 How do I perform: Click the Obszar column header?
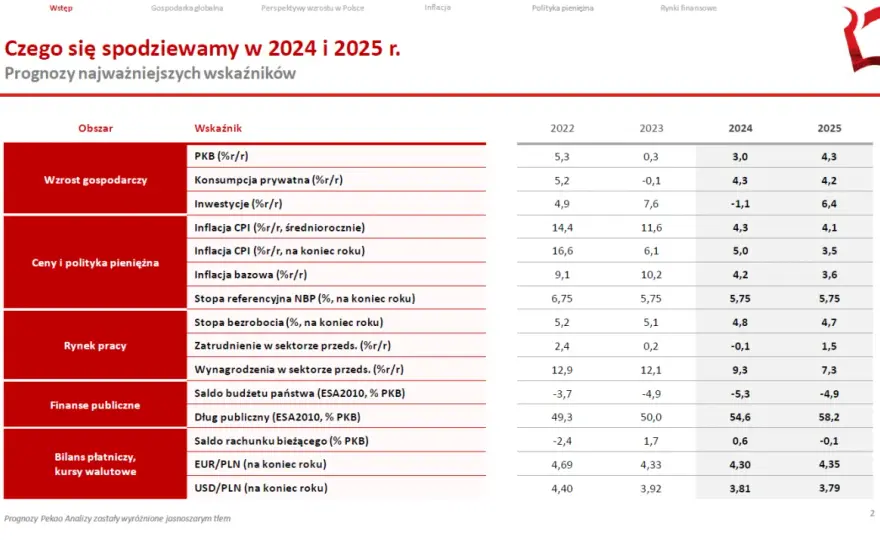pyautogui.click(x=95, y=128)
